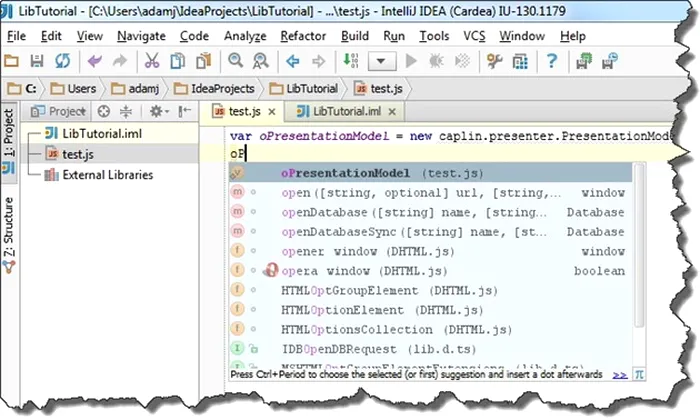Image resolution: width=700 pixels, height=420 pixels.
Task: Open the Analyze menu
Action: click(245, 36)
